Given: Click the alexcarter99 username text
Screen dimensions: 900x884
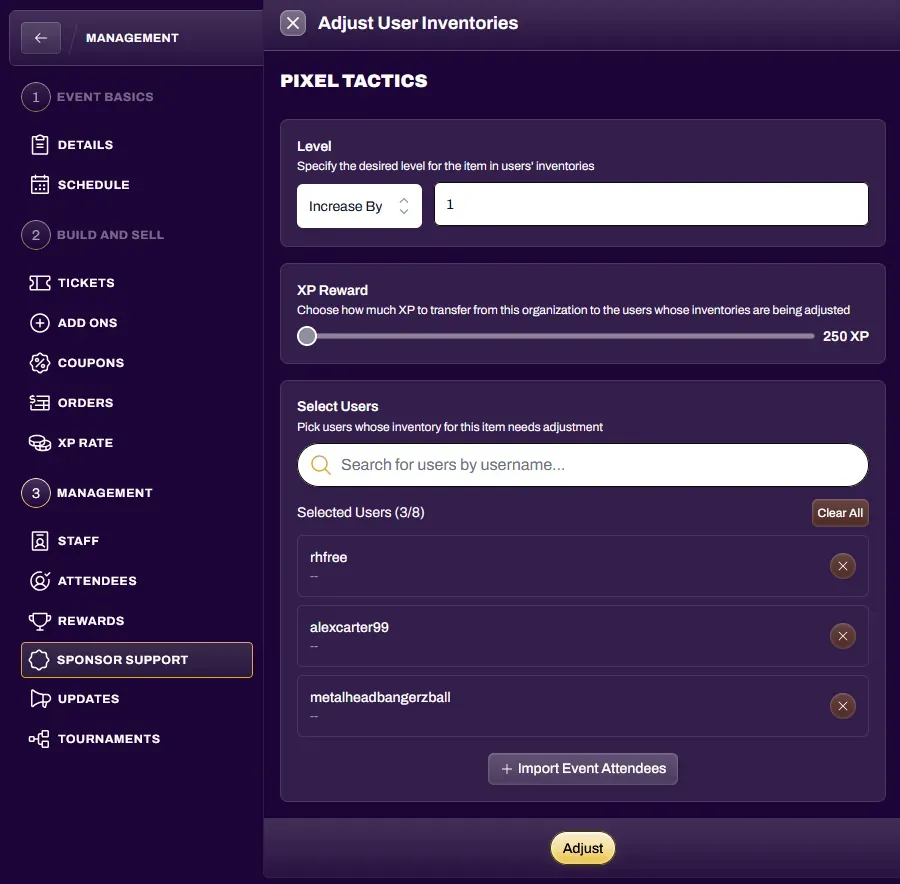Looking at the screenshot, I should 349,627.
